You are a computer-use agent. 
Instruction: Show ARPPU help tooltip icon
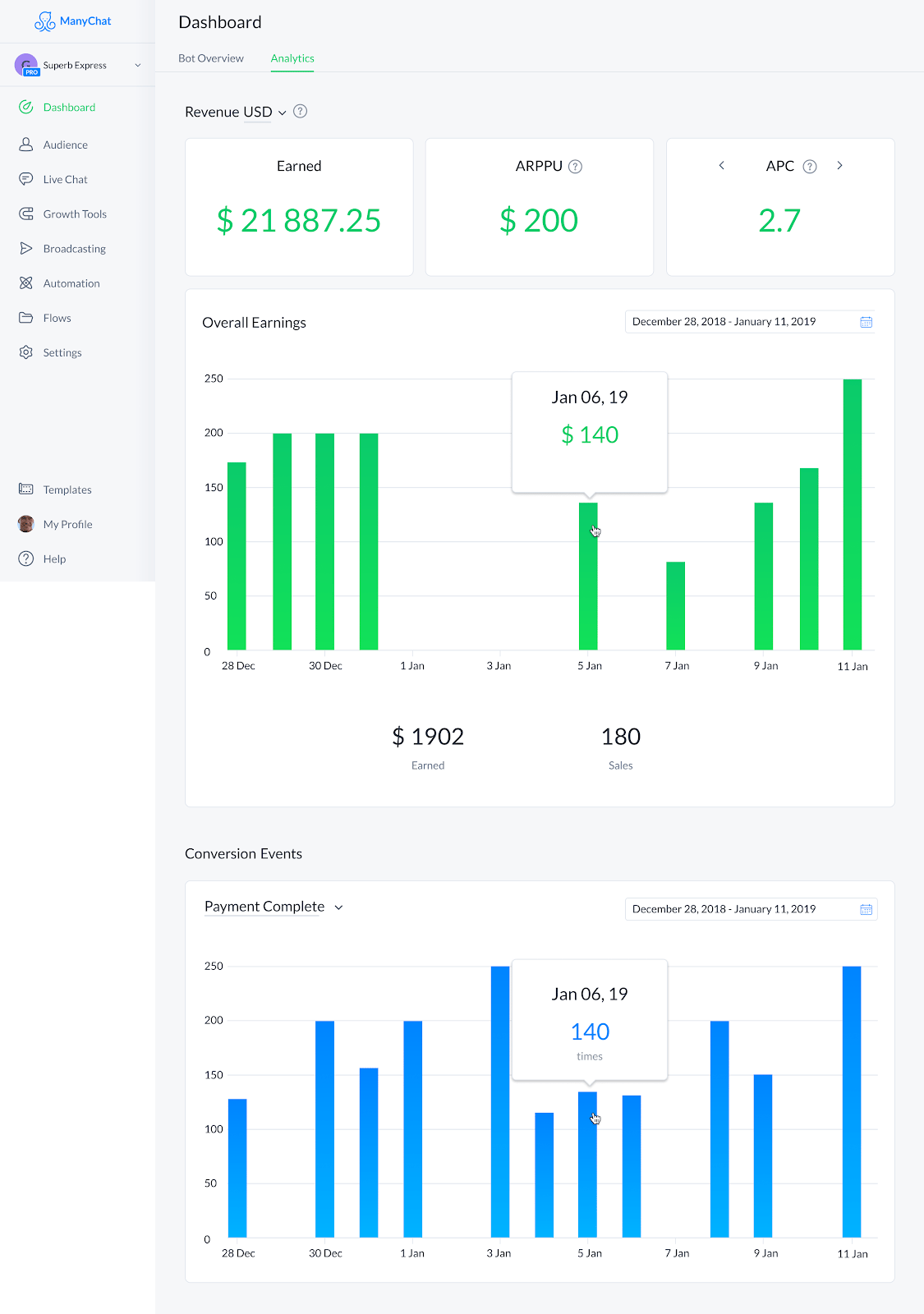(x=576, y=167)
